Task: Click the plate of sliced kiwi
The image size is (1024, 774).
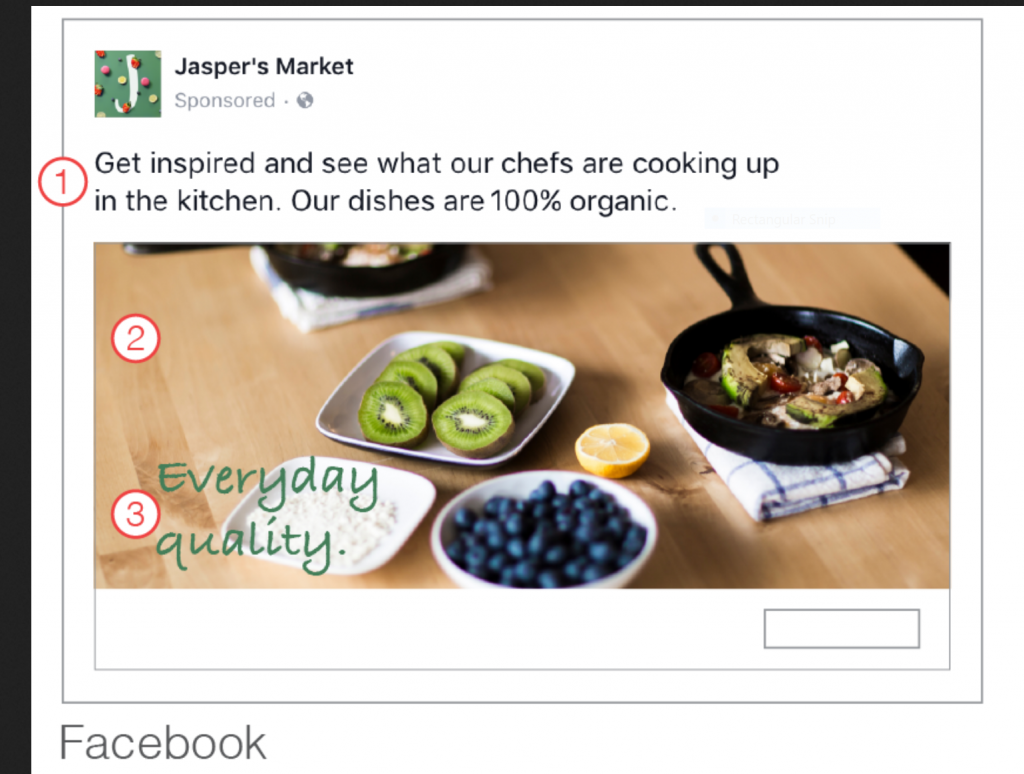Action: click(x=445, y=398)
